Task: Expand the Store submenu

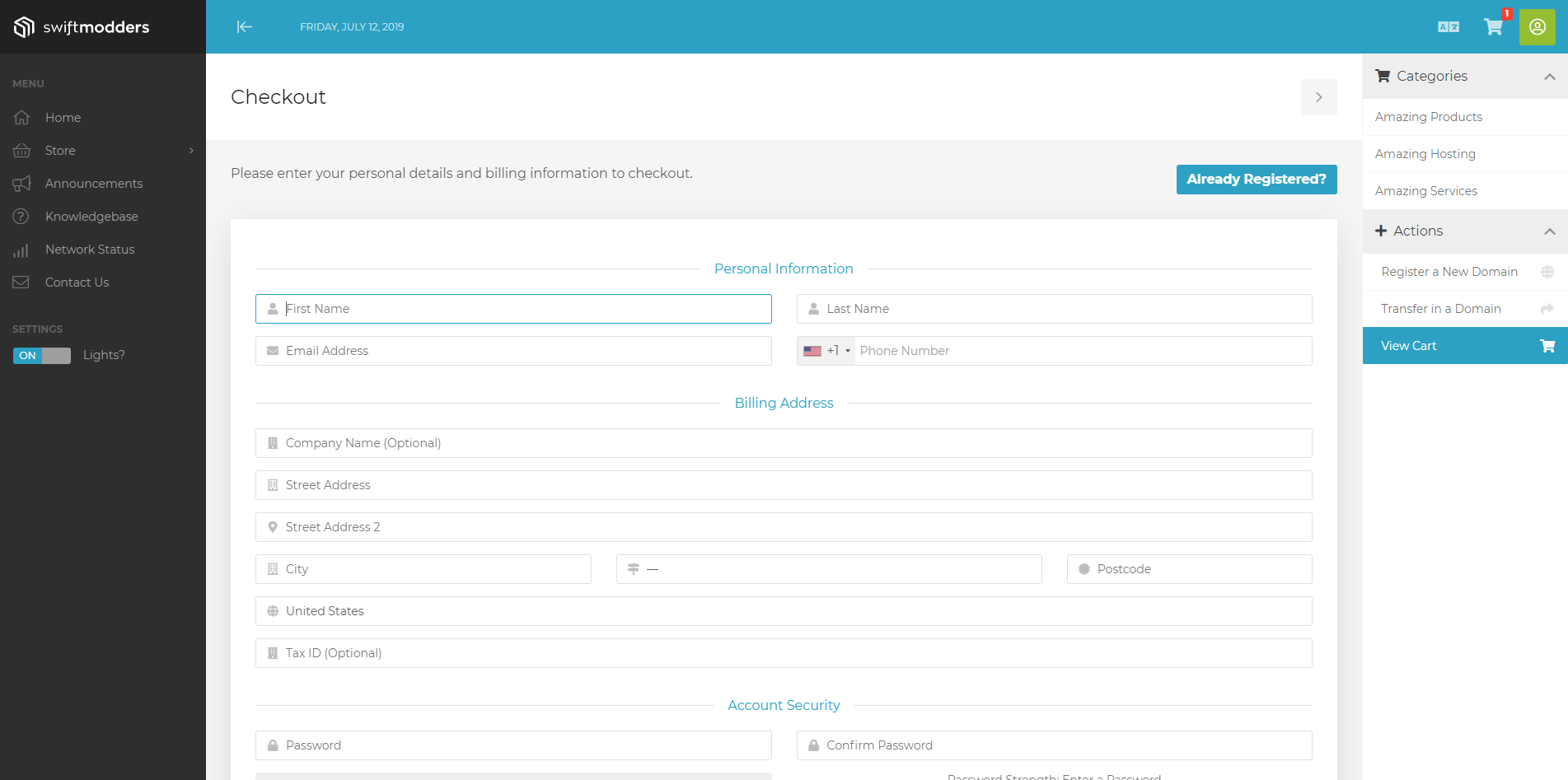Action: 190,151
